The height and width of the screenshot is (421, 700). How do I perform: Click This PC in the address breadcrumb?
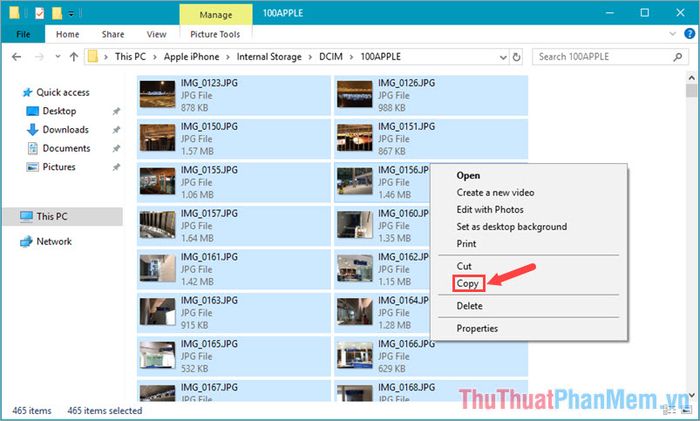[130, 57]
